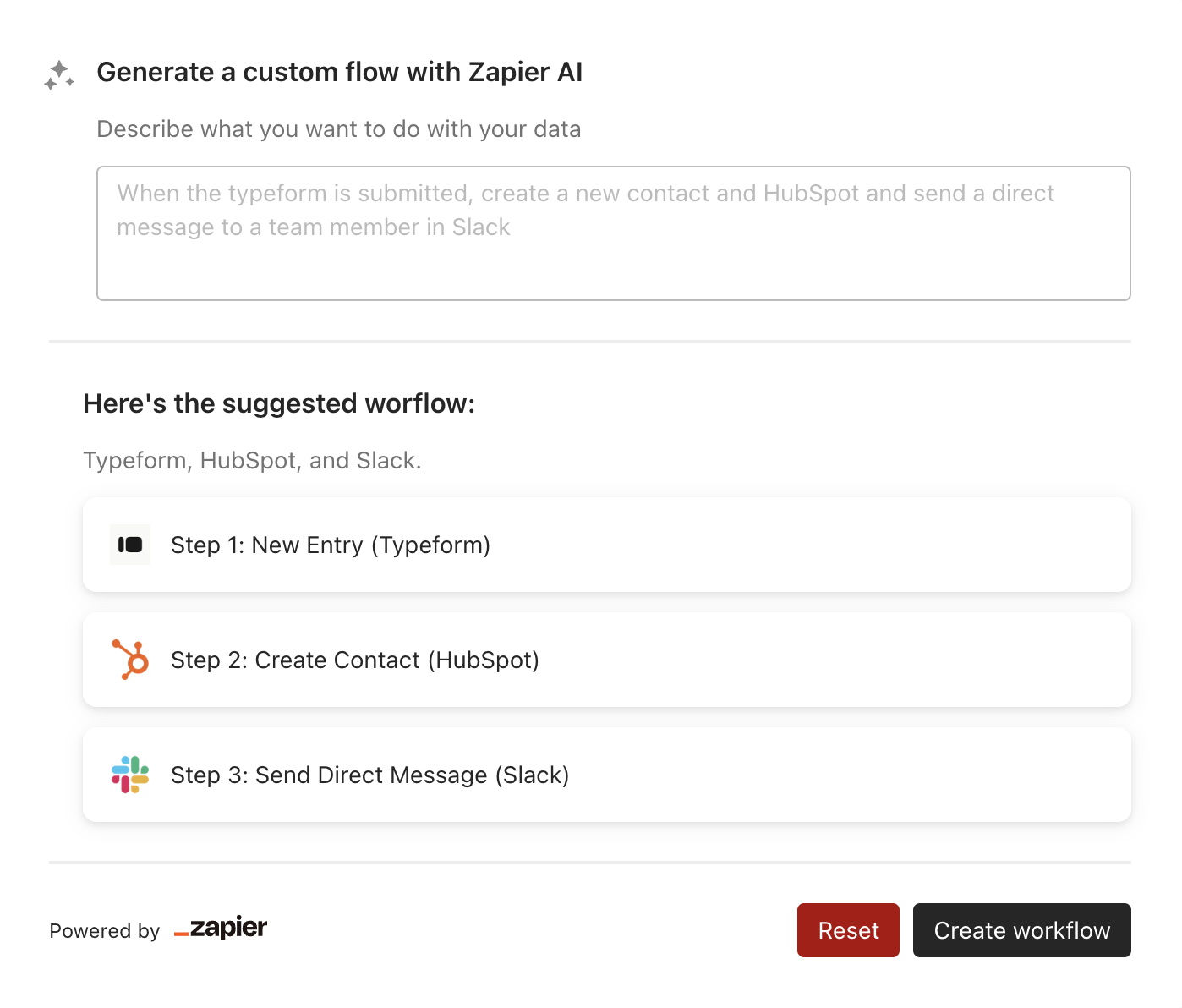Click the Typeform icon in Step 1

click(130, 545)
